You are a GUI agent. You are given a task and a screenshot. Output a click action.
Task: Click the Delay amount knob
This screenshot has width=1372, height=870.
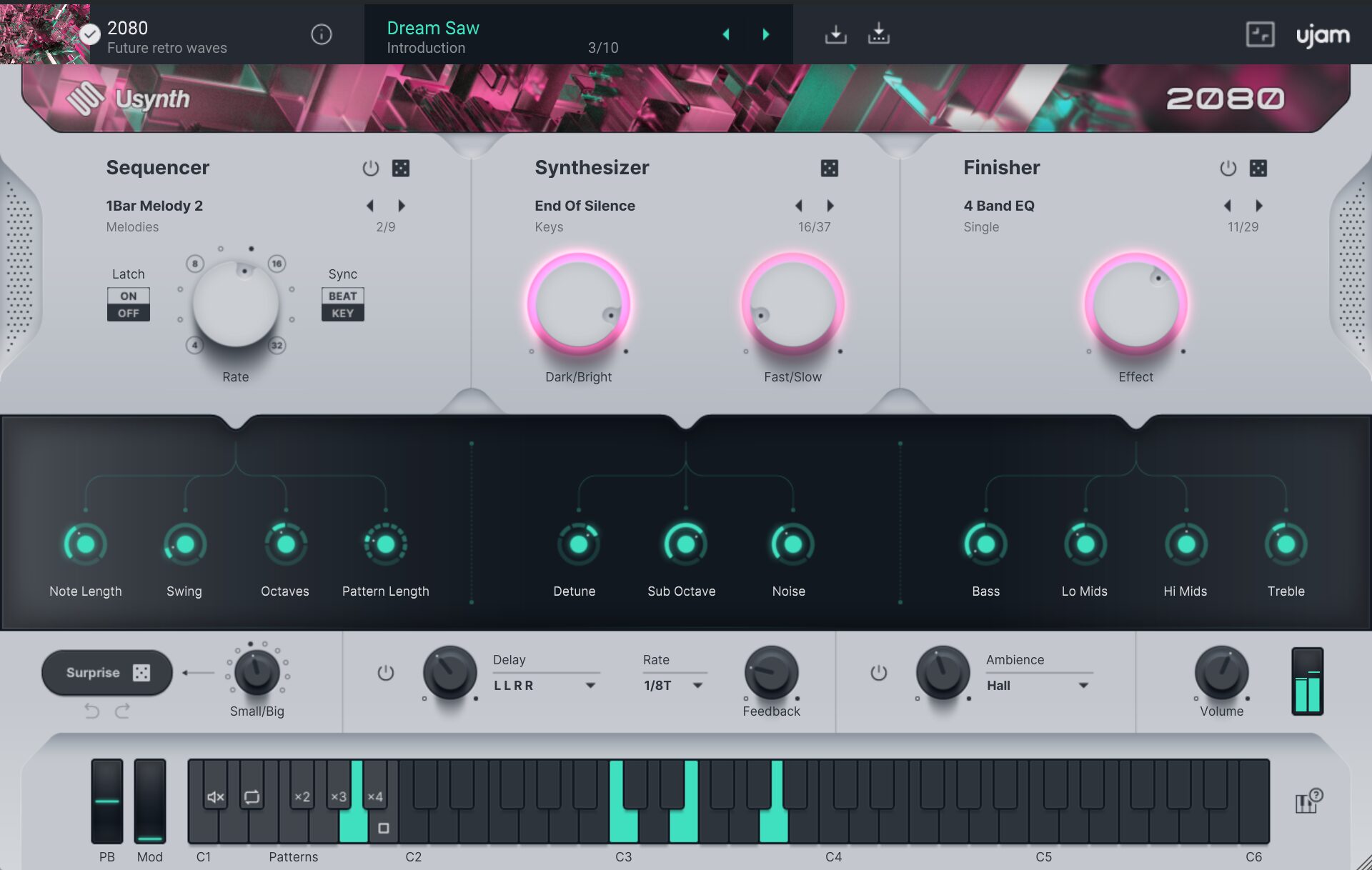(450, 673)
